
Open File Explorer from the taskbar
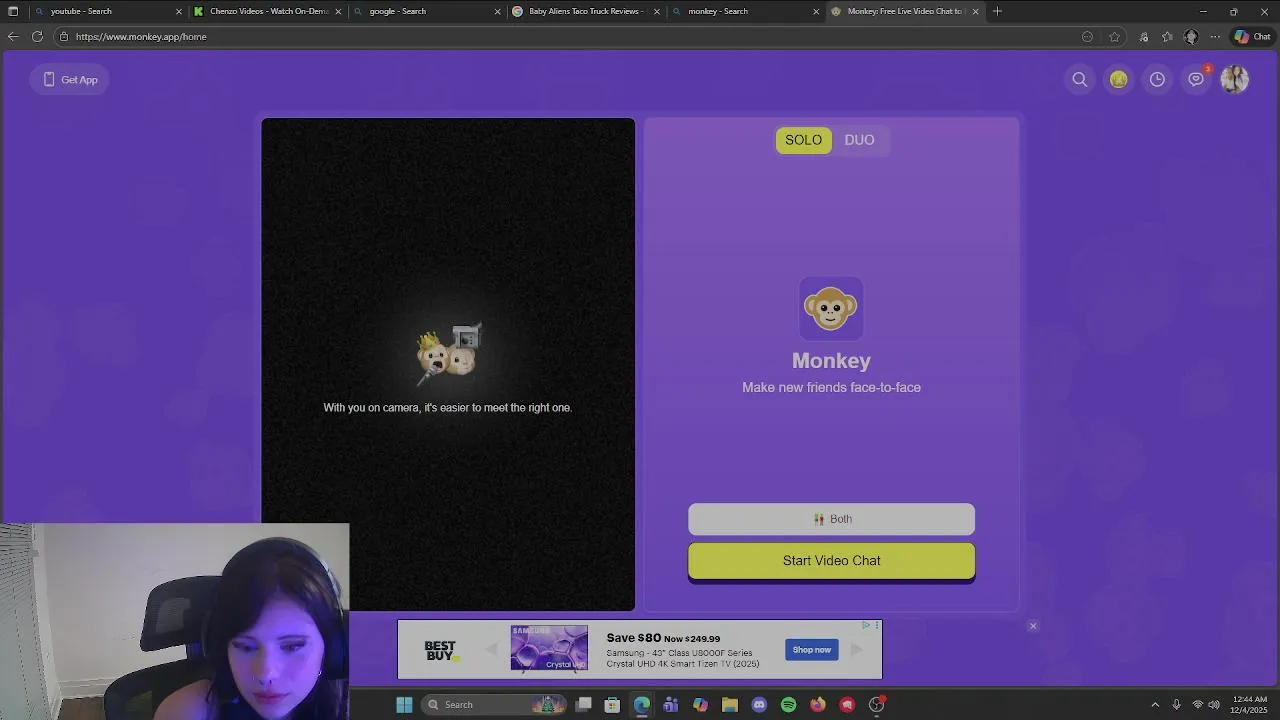[730, 705]
